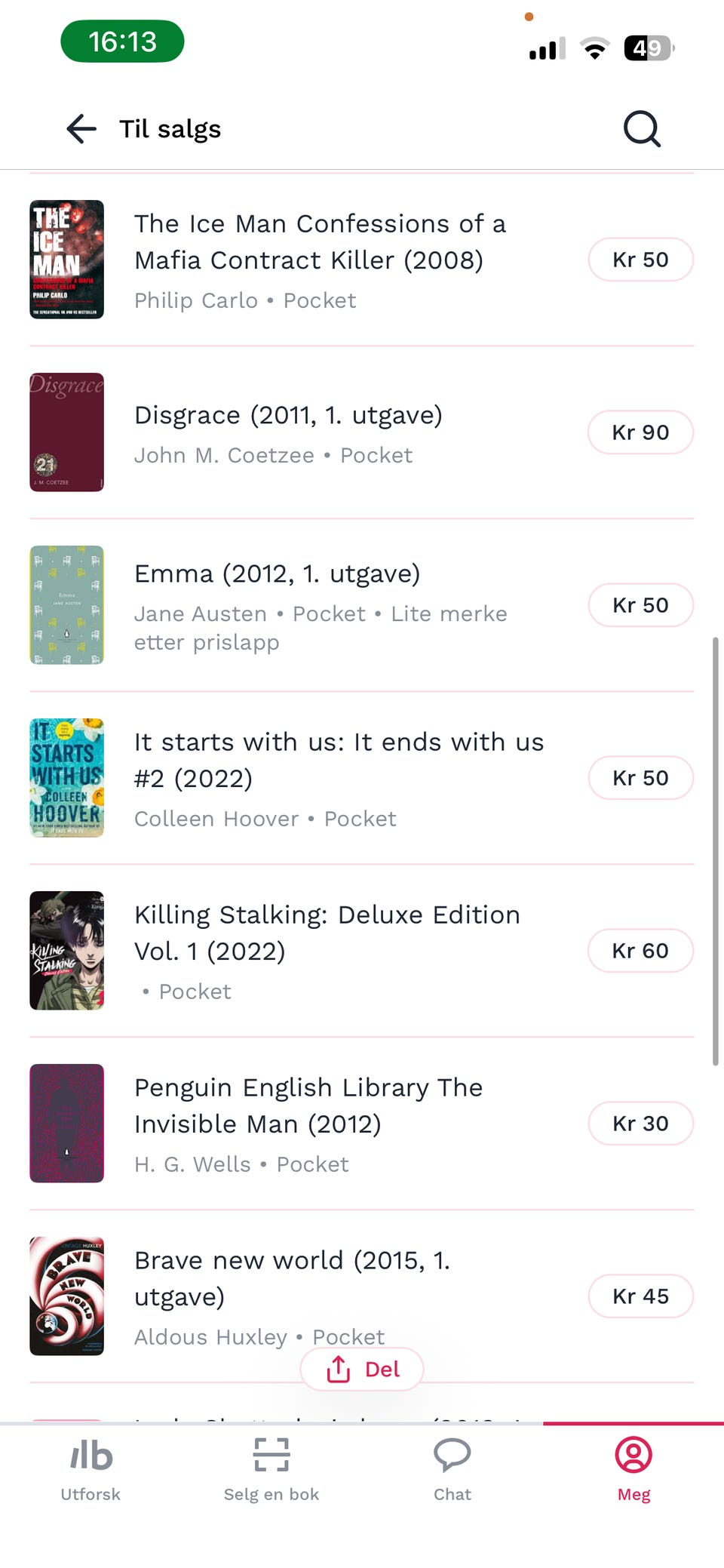Tap Disgrace book cover thumbnail
Viewport: 724px width, 1568px height.
coord(66,432)
